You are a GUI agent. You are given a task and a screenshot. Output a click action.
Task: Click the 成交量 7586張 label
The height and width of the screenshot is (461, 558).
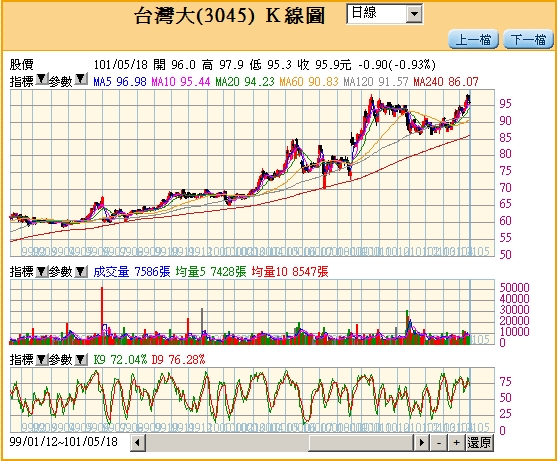coord(132,272)
